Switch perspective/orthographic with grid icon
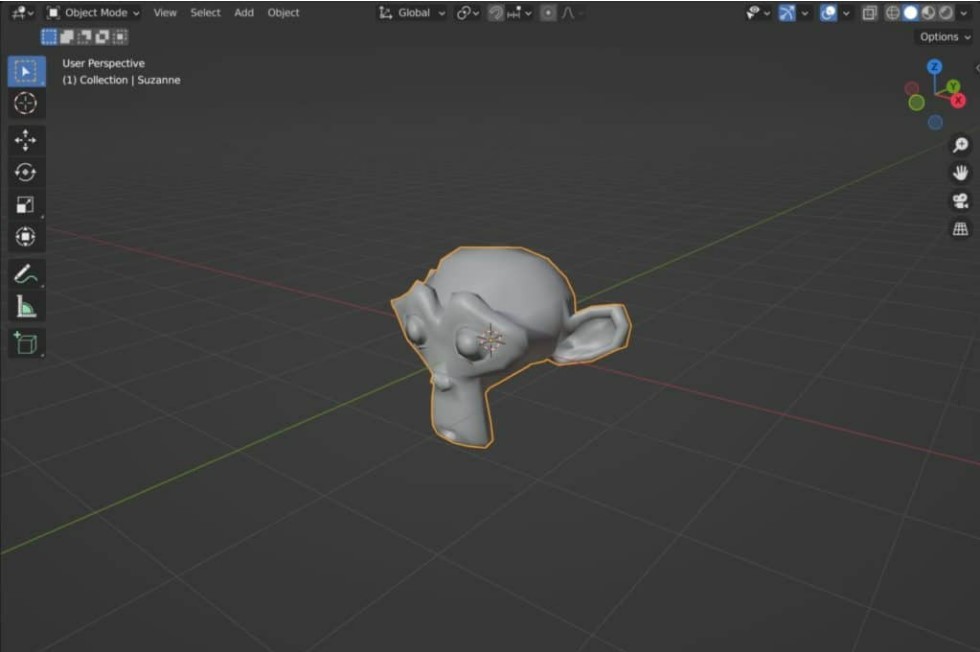The width and height of the screenshot is (980, 652). (960, 229)
